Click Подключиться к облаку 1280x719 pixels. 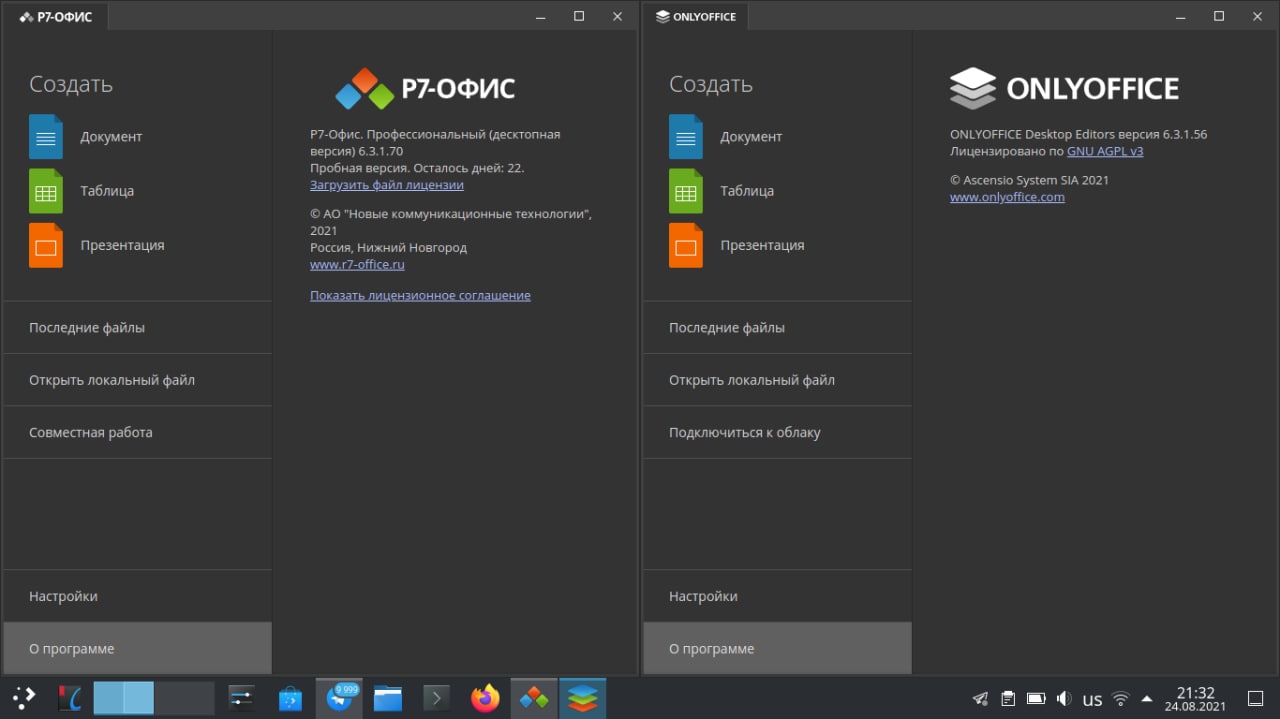pyautogui.click(x=778, y=433)
